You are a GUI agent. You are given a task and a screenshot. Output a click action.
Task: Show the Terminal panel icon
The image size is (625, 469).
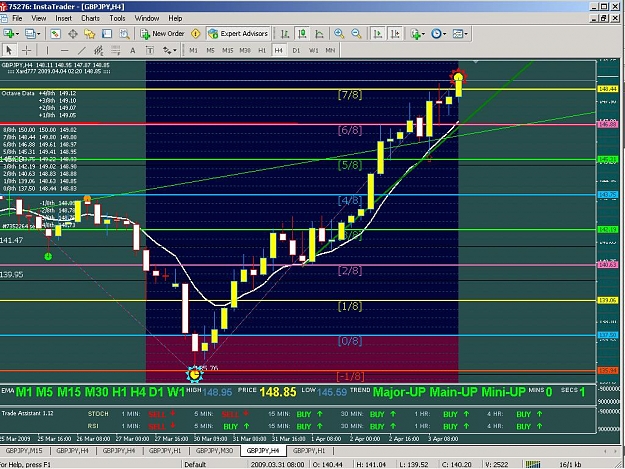(x=107, y=34)
